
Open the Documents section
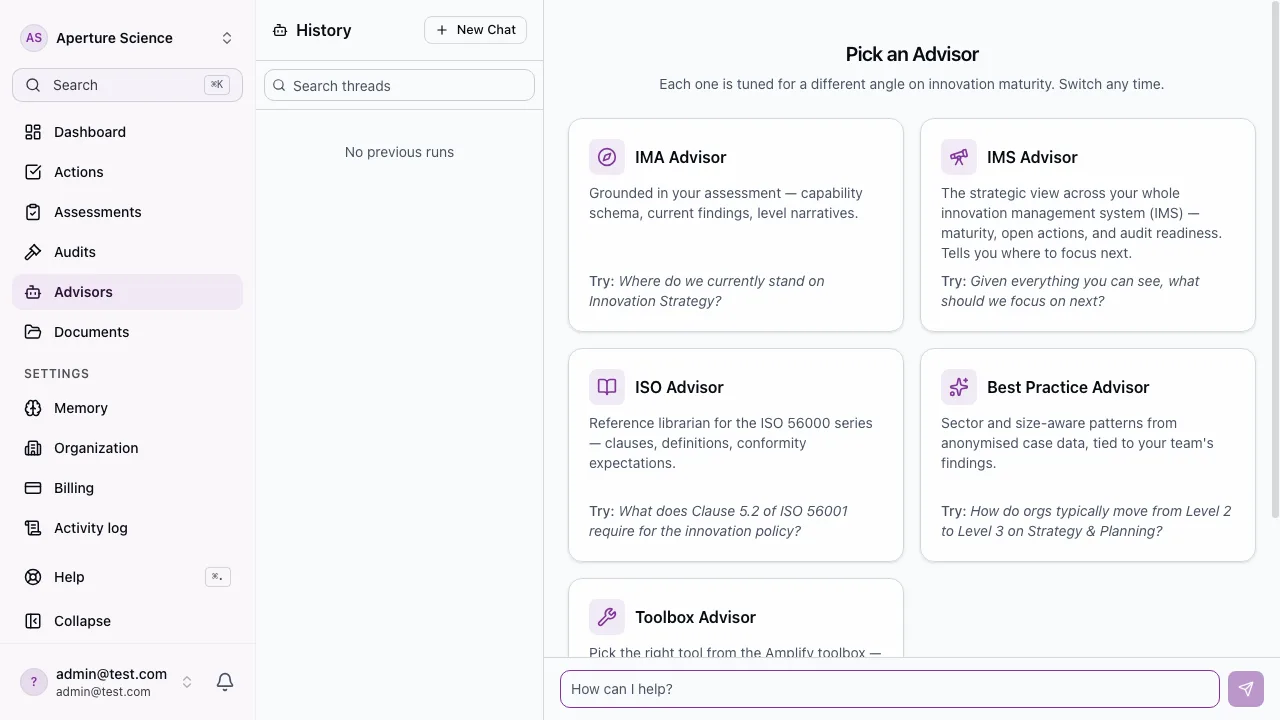coord(127,332)
